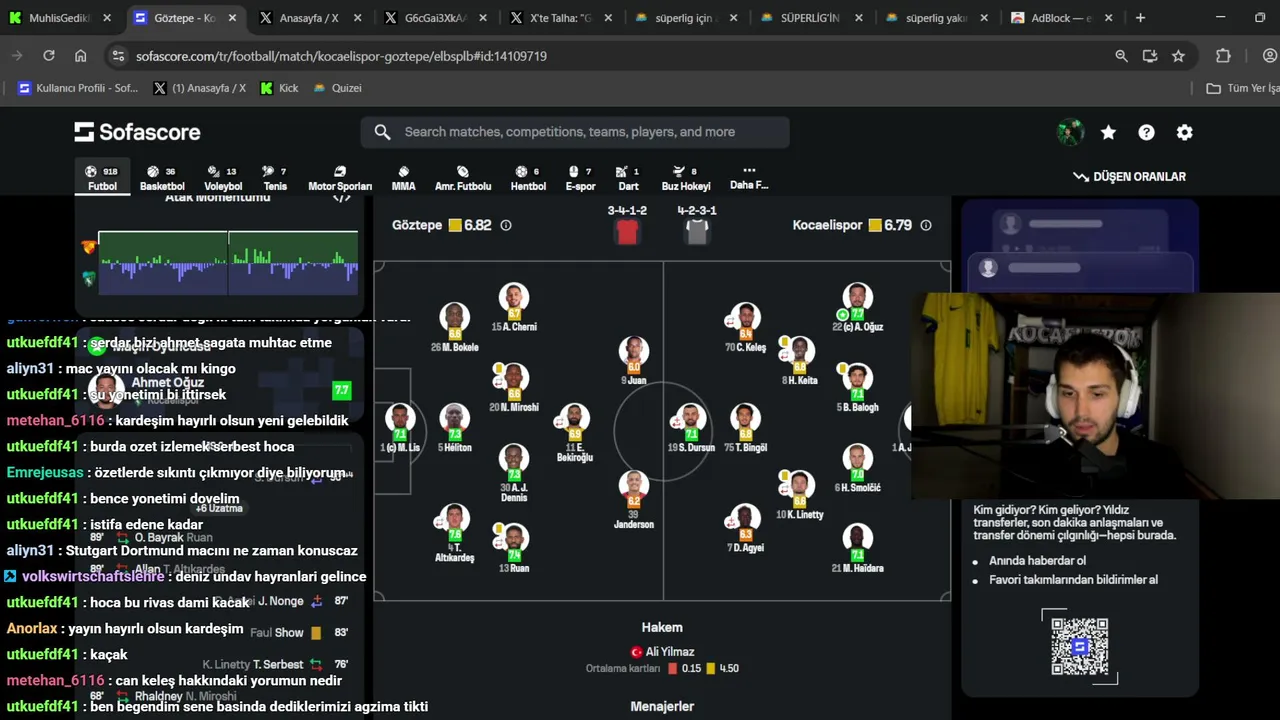This screenshot has width=1280, height=720.
Task: Open the Sofascore home logo
Action: (137, 132)
